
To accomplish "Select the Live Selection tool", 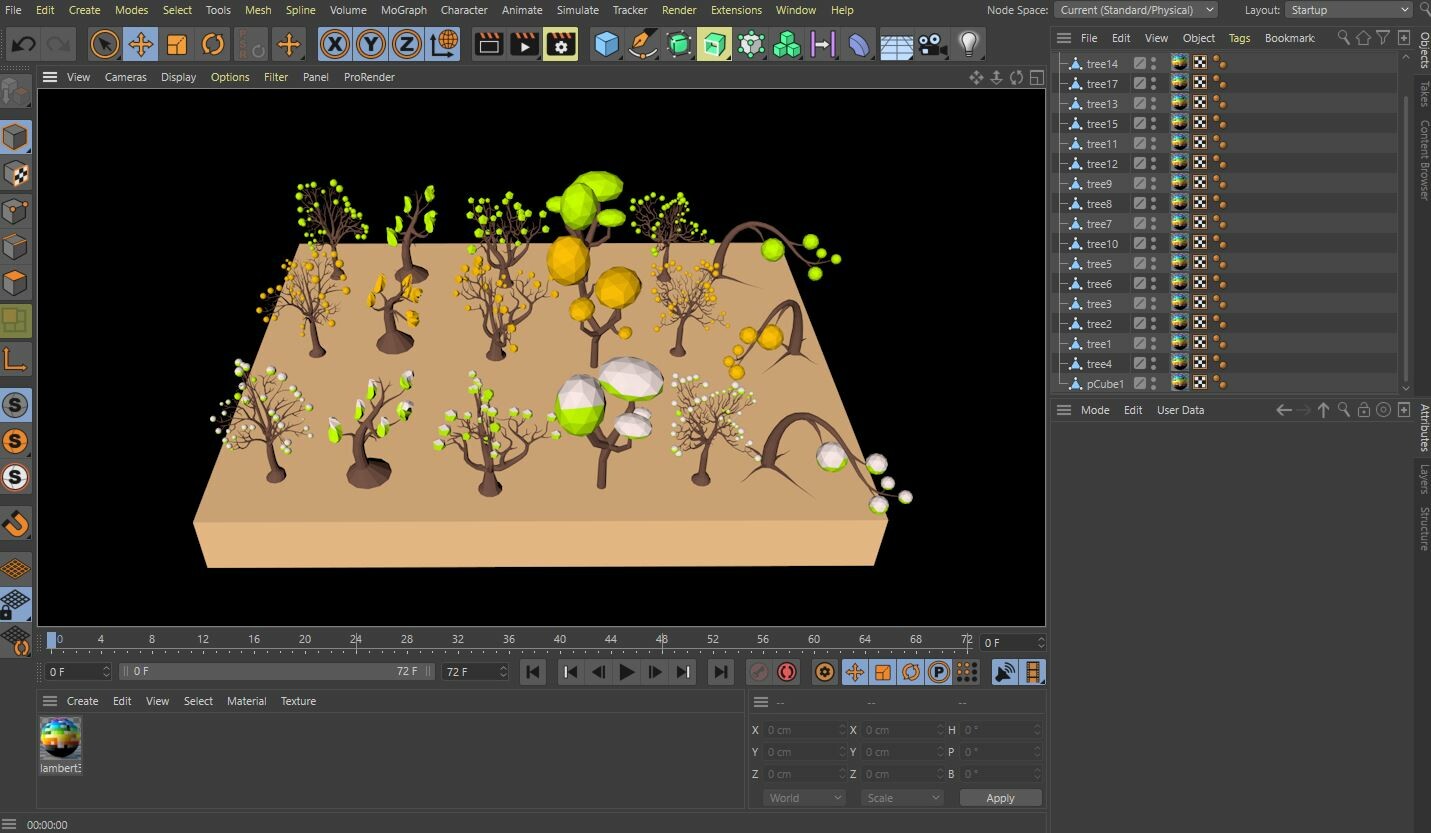I will (104, 44).
